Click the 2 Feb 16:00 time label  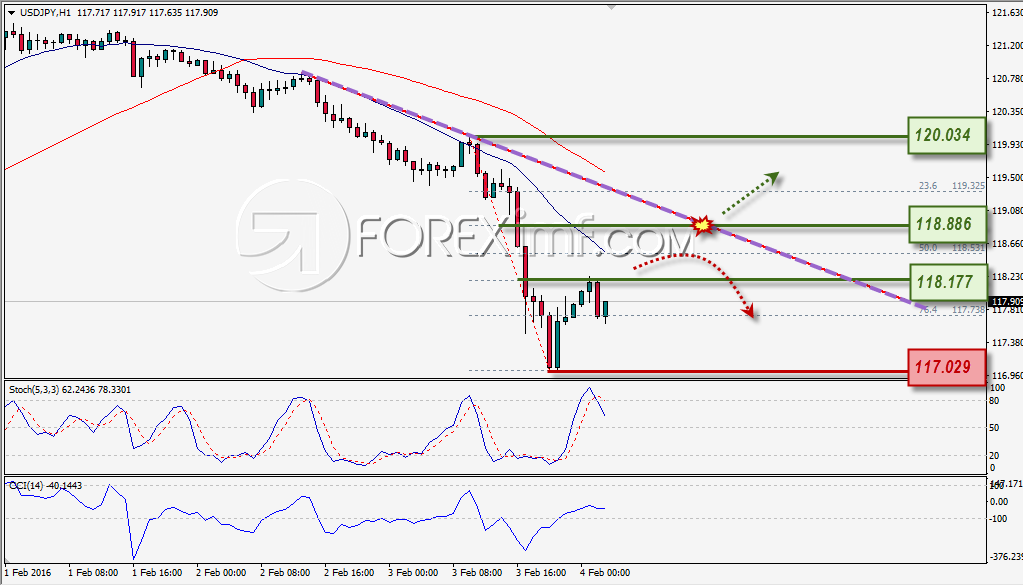coord(349,573)
